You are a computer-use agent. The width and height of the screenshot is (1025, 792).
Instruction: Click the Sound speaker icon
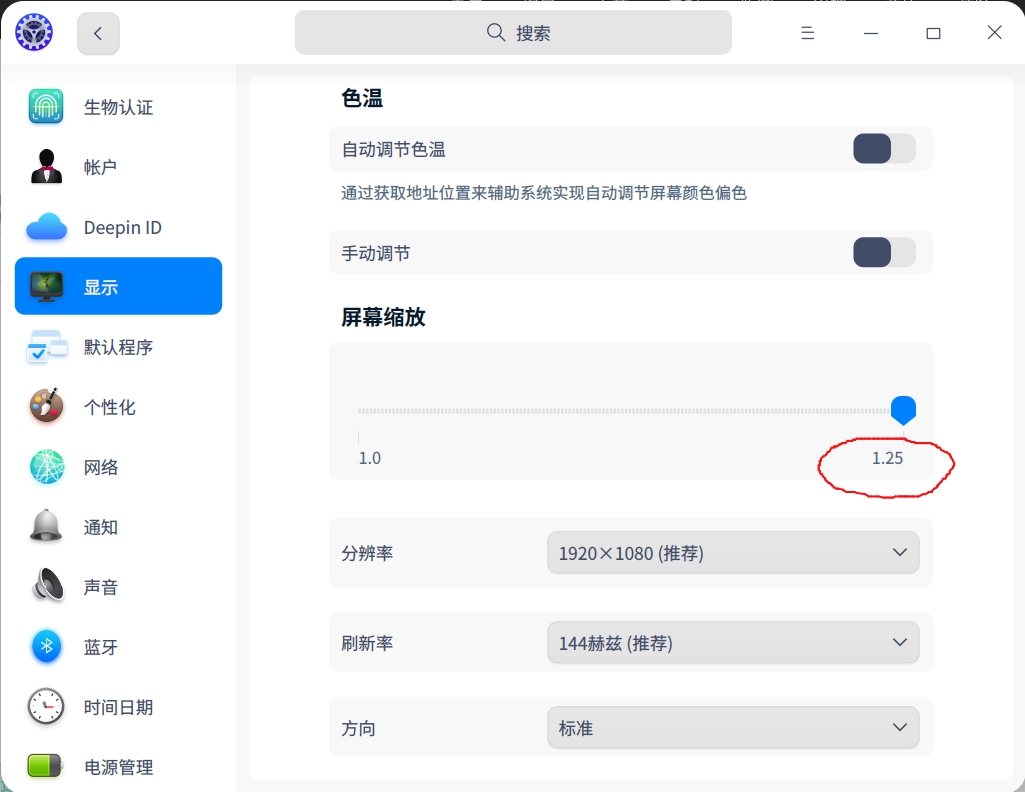tap(48, 585)
